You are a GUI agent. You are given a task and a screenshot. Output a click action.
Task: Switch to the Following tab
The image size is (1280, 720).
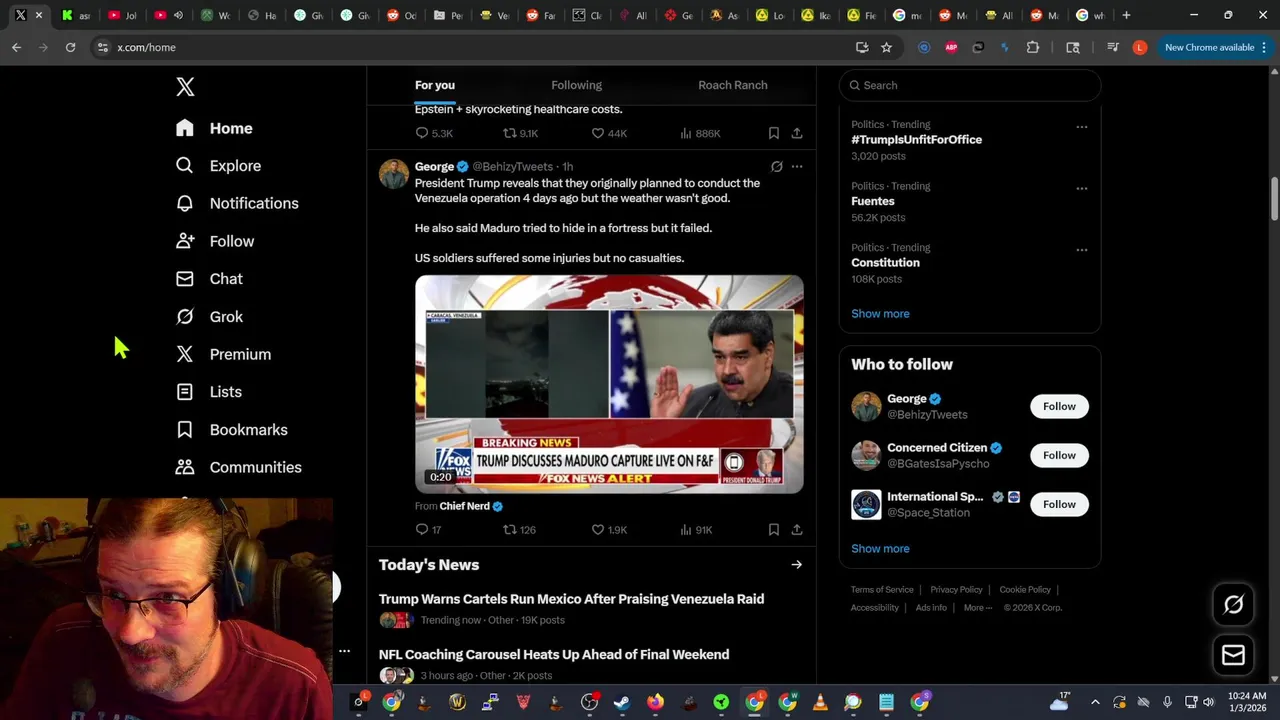point(577,85)
